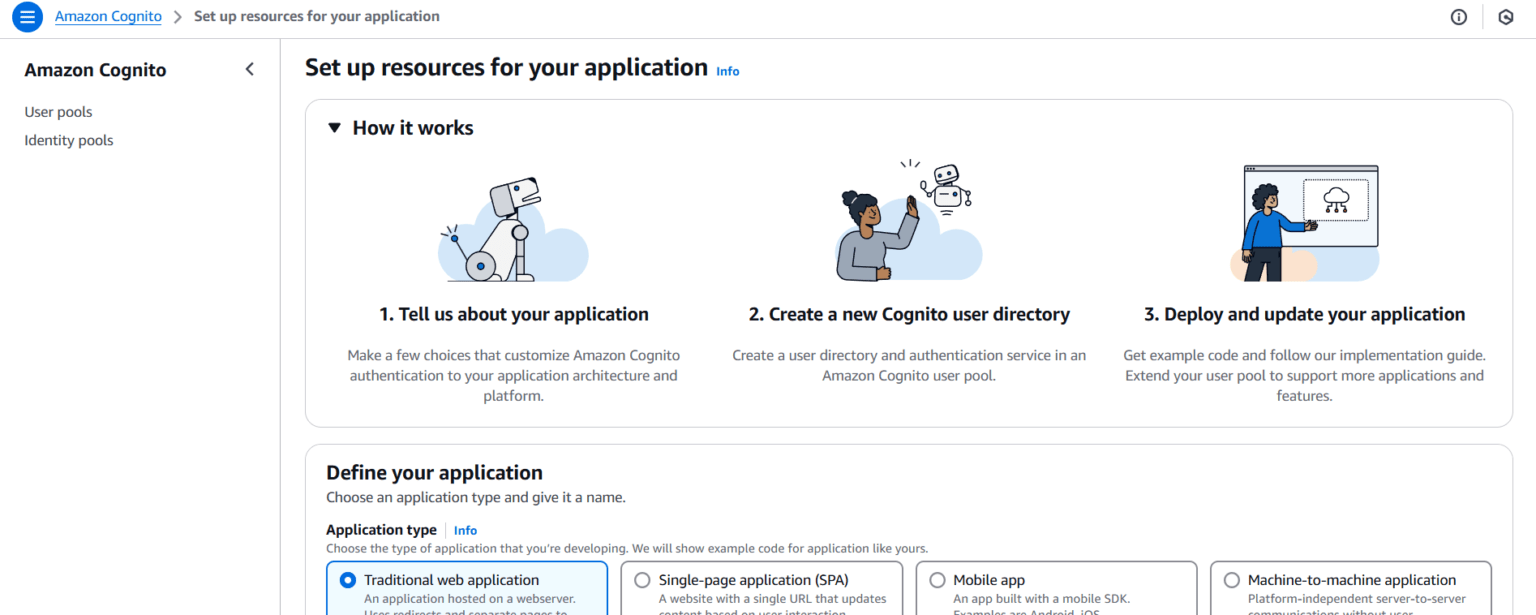
Task: Click the Mobile app card
Action: (x=1056, y=590)
